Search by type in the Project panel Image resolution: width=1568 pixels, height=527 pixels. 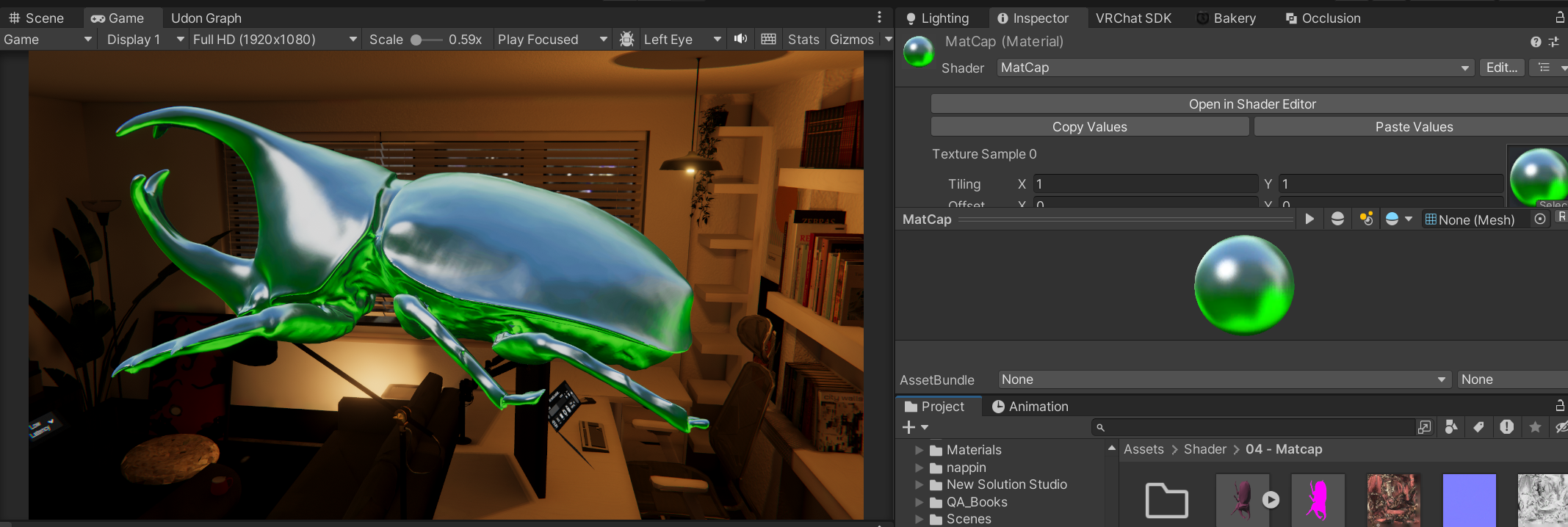pyautogui.click(x=1450, y=427)
